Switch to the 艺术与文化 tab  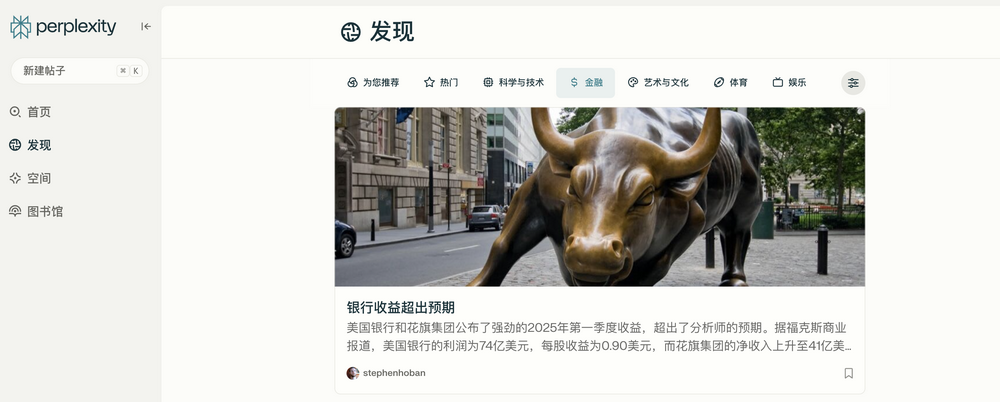coord(658,83)
